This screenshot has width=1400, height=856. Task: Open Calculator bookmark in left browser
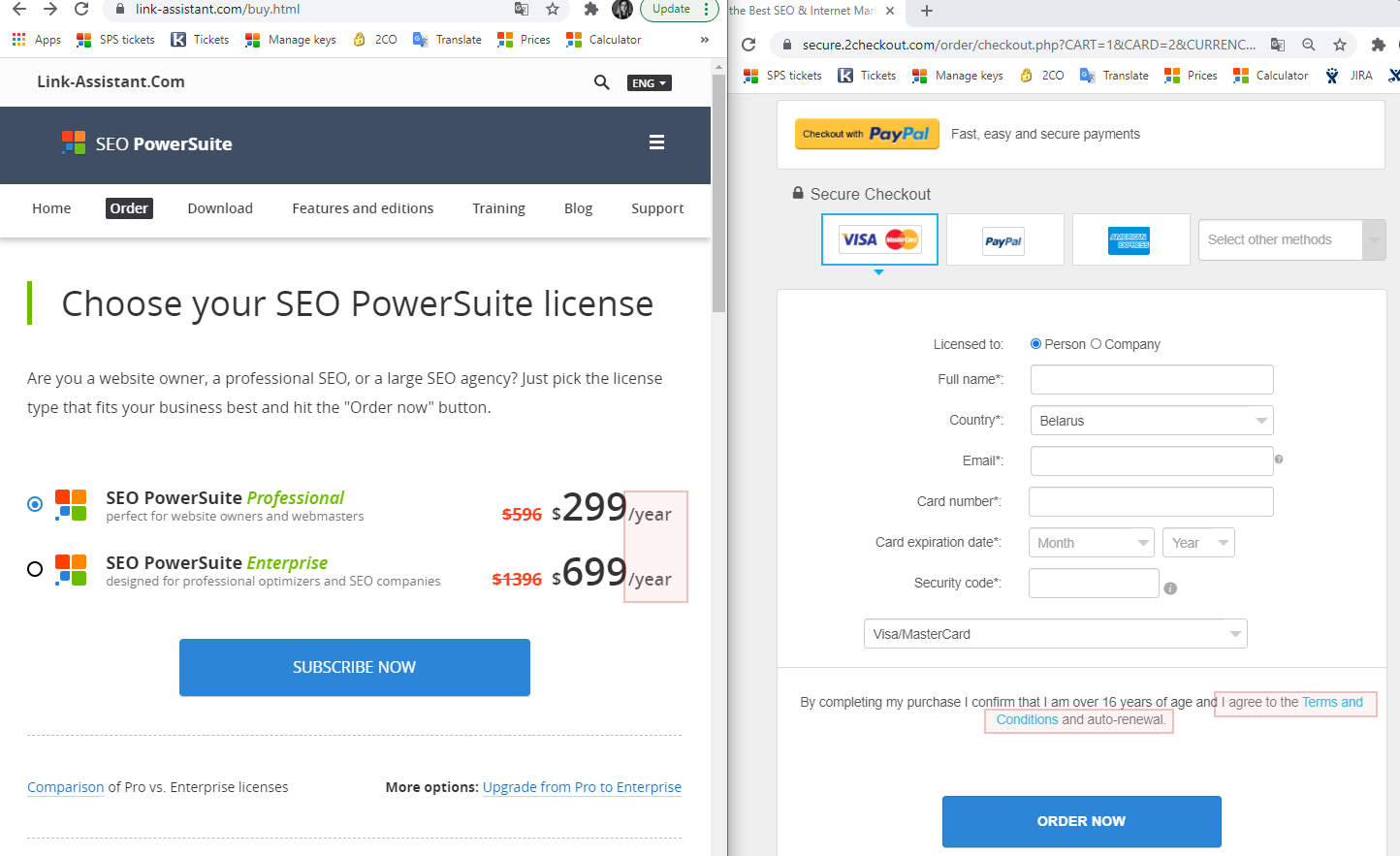[603, 40]
